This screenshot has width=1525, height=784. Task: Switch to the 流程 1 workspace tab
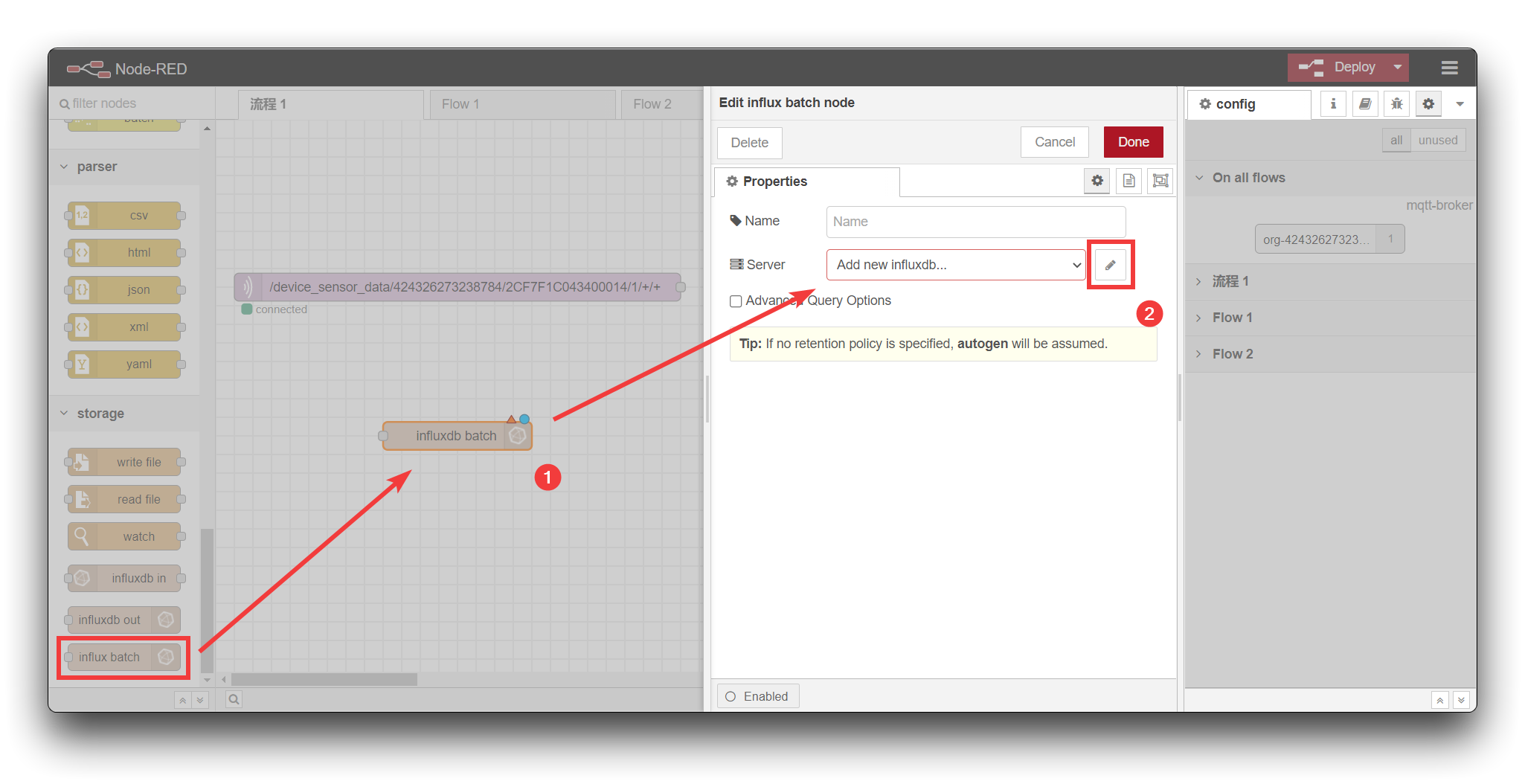click(x=331, y=105)
